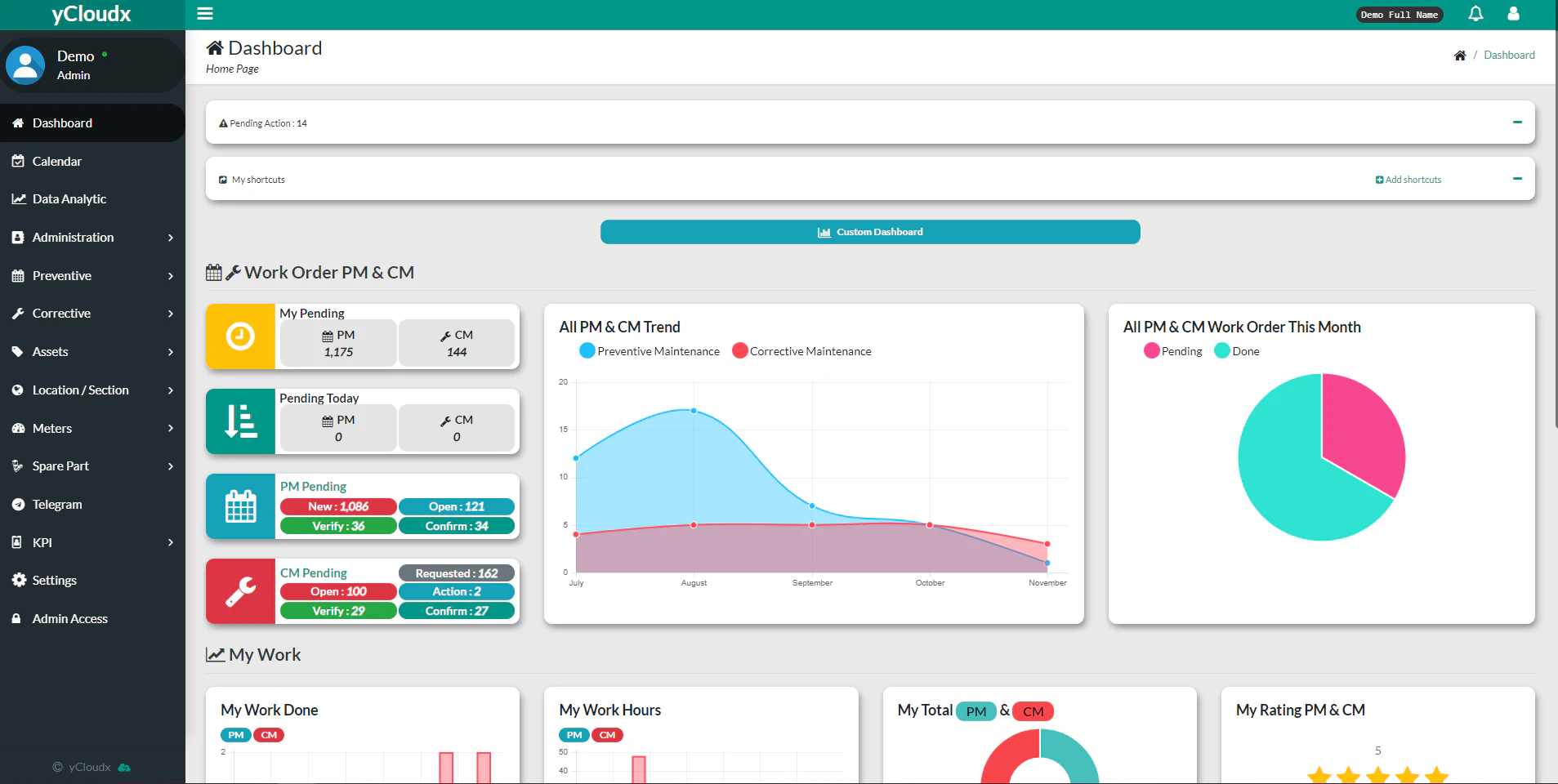Open the Telegram section icon
The image size is (1558, 784).
17,504
